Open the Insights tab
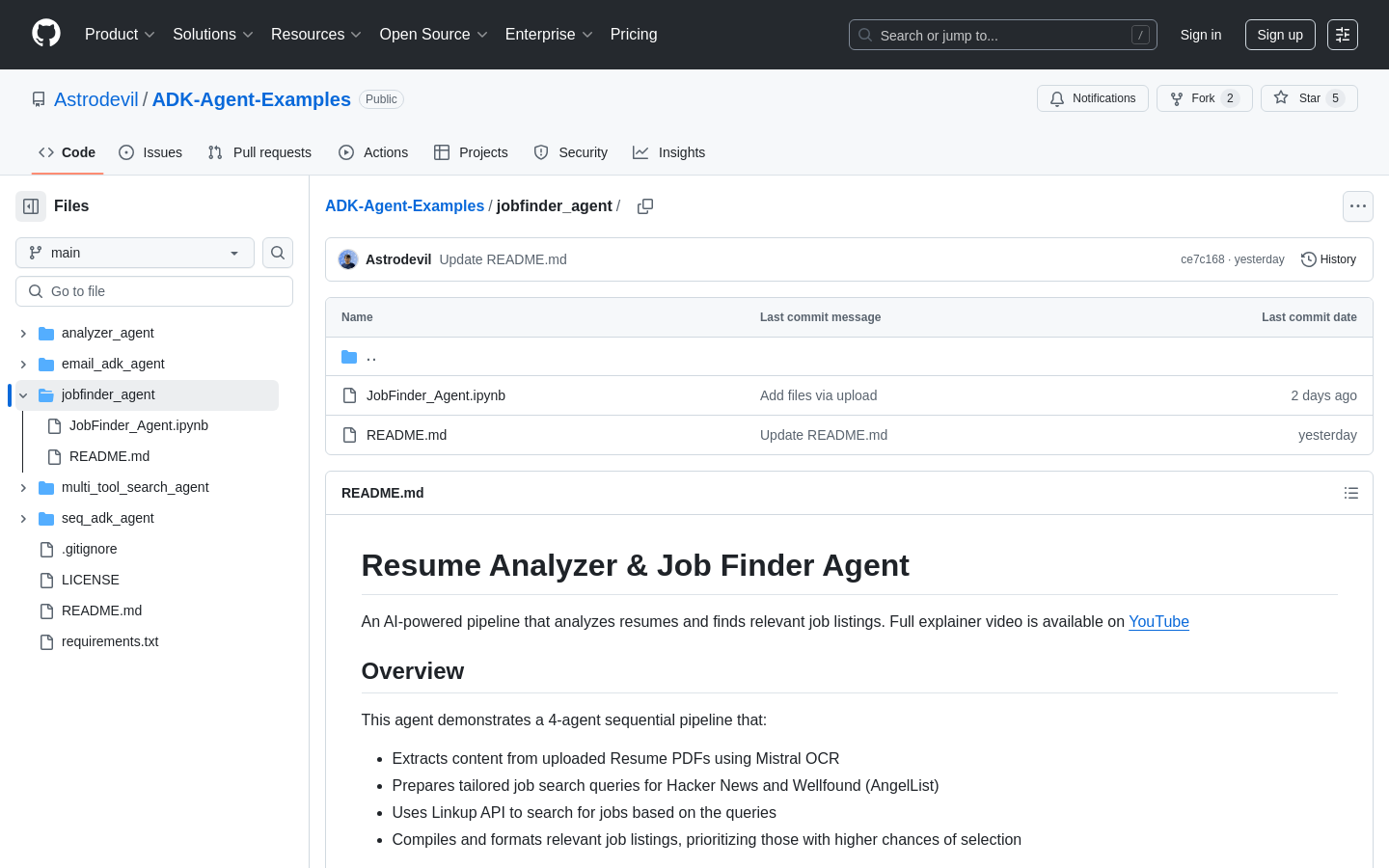Viewport: 1389px width, 868px height. 668,152
